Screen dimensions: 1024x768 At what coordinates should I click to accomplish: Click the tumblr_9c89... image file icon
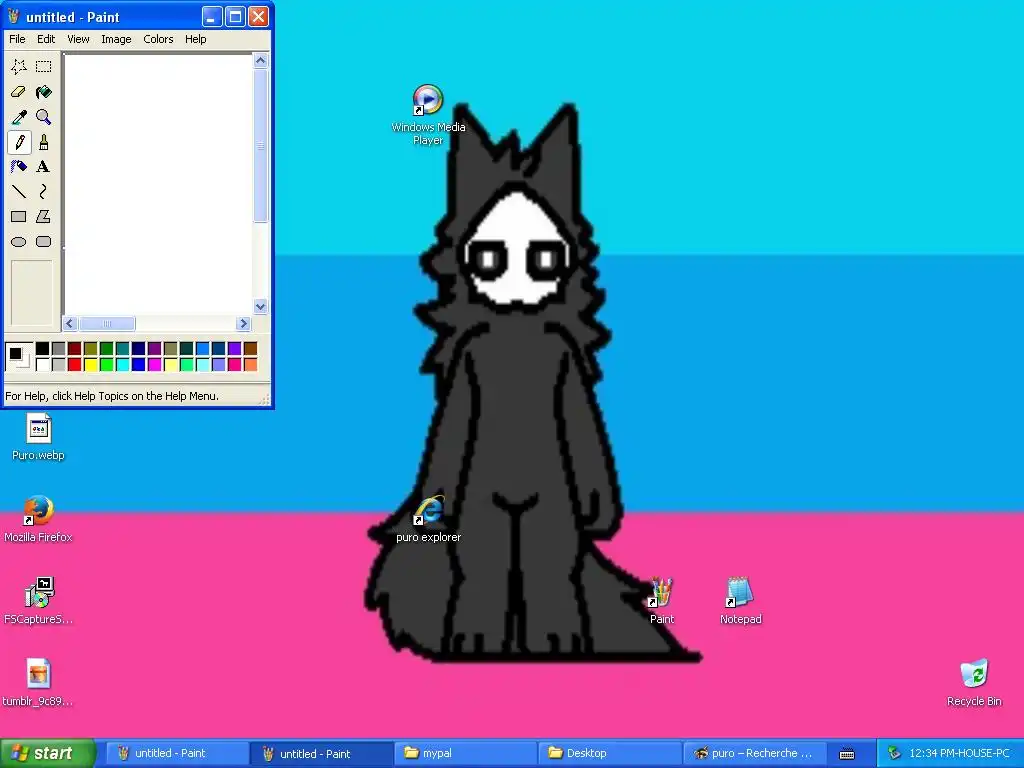(39, 674)
